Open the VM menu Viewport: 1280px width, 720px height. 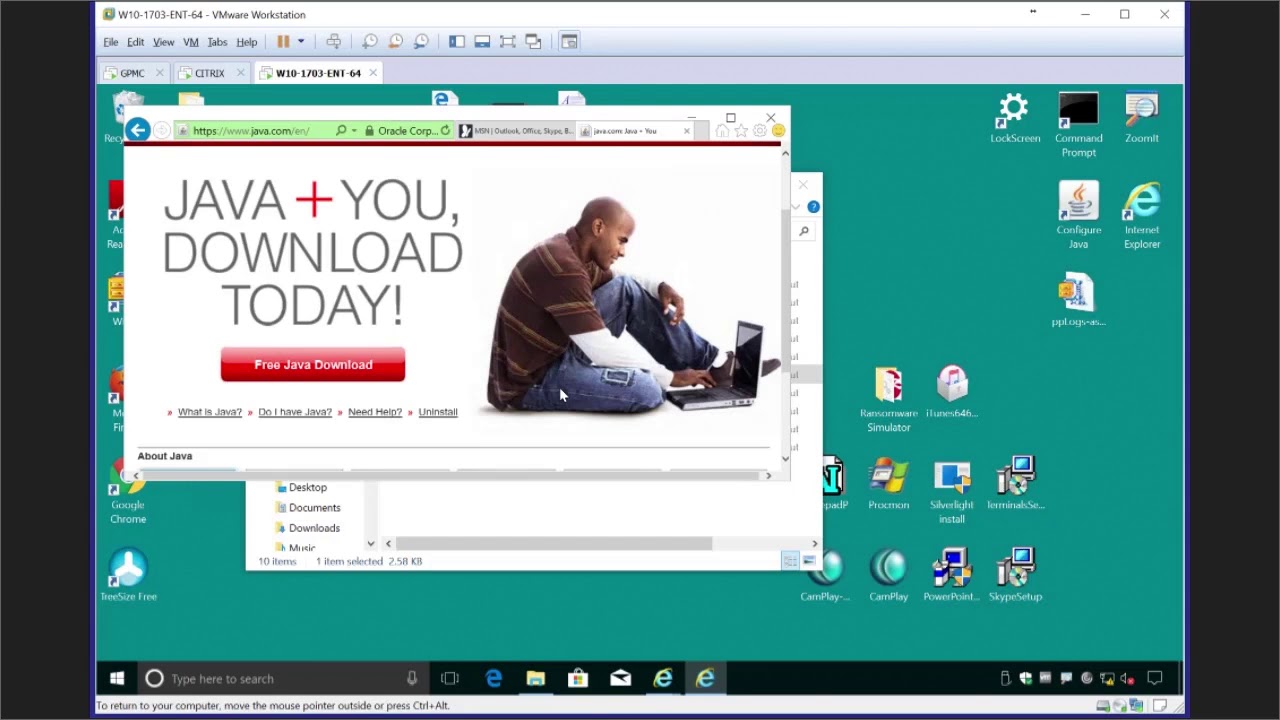190,42
